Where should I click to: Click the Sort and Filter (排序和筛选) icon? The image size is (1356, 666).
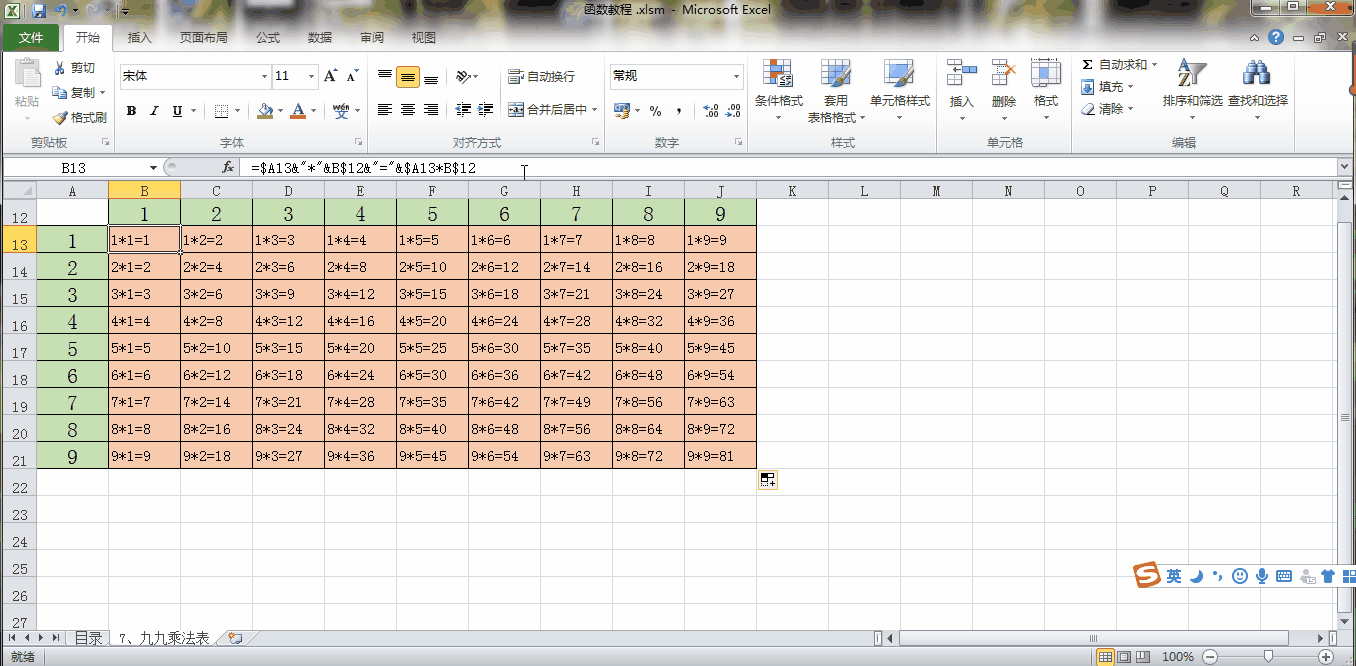[1192, 74]
